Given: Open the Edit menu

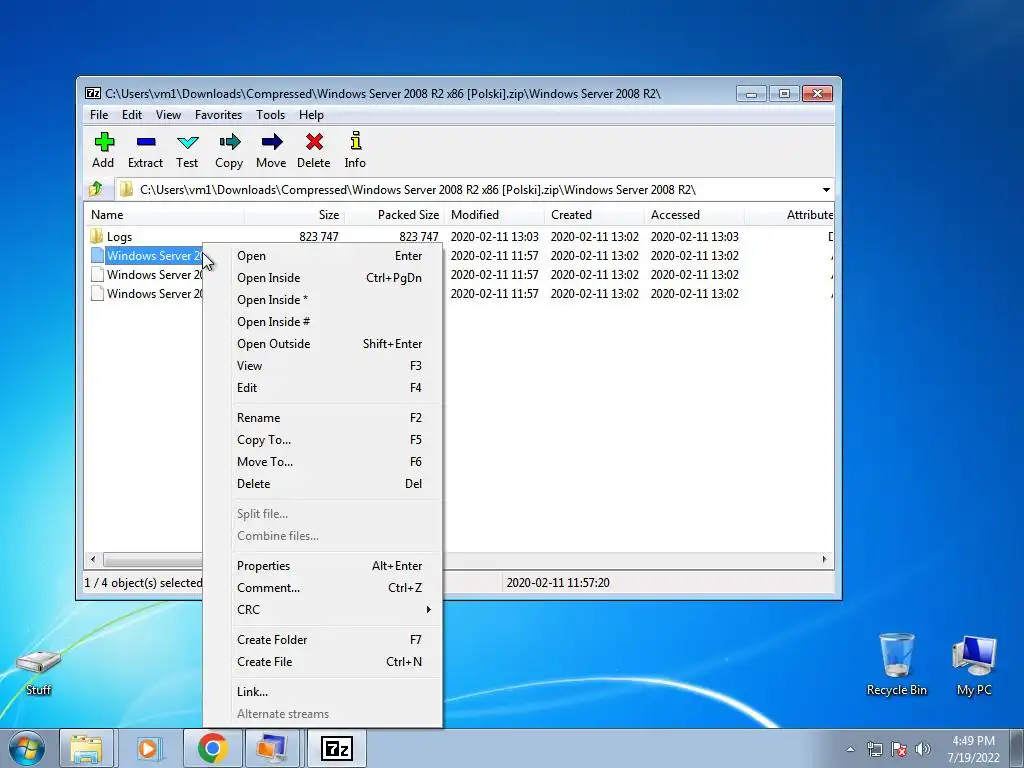Looking at the screenshot, I should [x=131, y=115].
